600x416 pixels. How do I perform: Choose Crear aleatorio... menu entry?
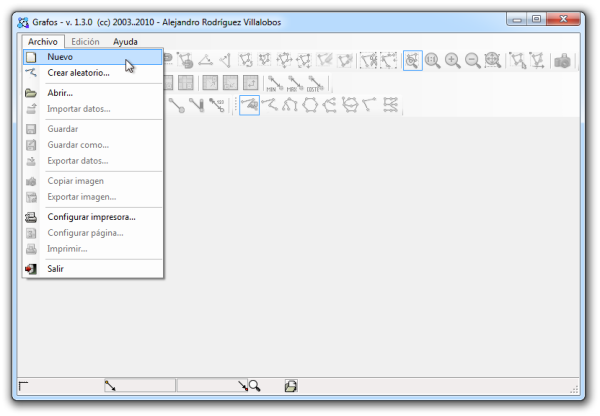coord(93,73)
